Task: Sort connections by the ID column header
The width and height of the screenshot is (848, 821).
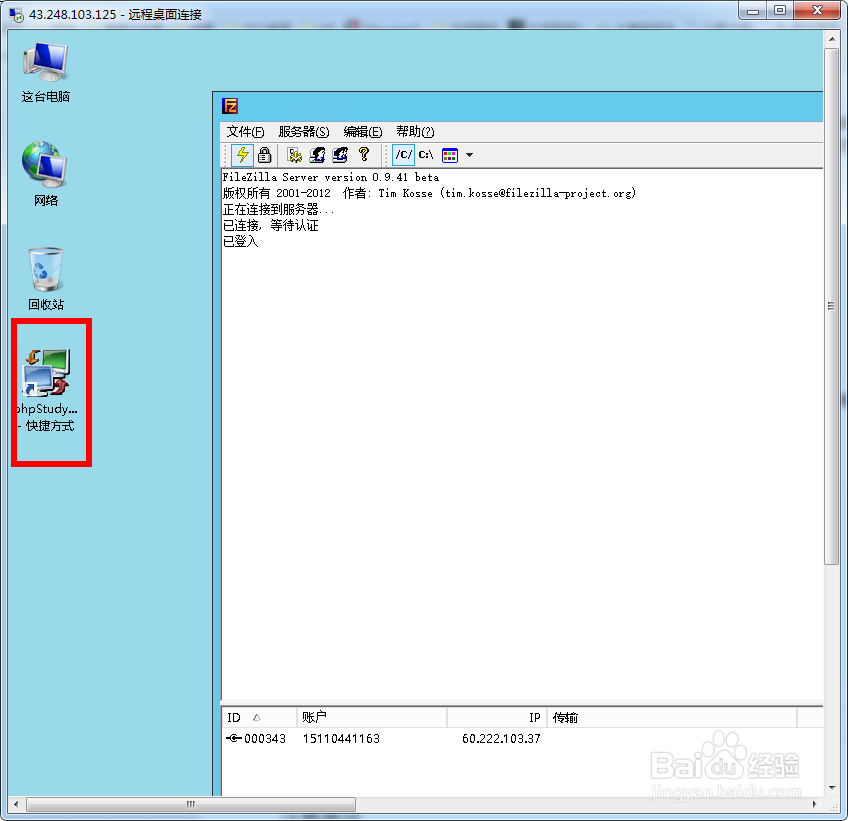Action: [259, 718]
